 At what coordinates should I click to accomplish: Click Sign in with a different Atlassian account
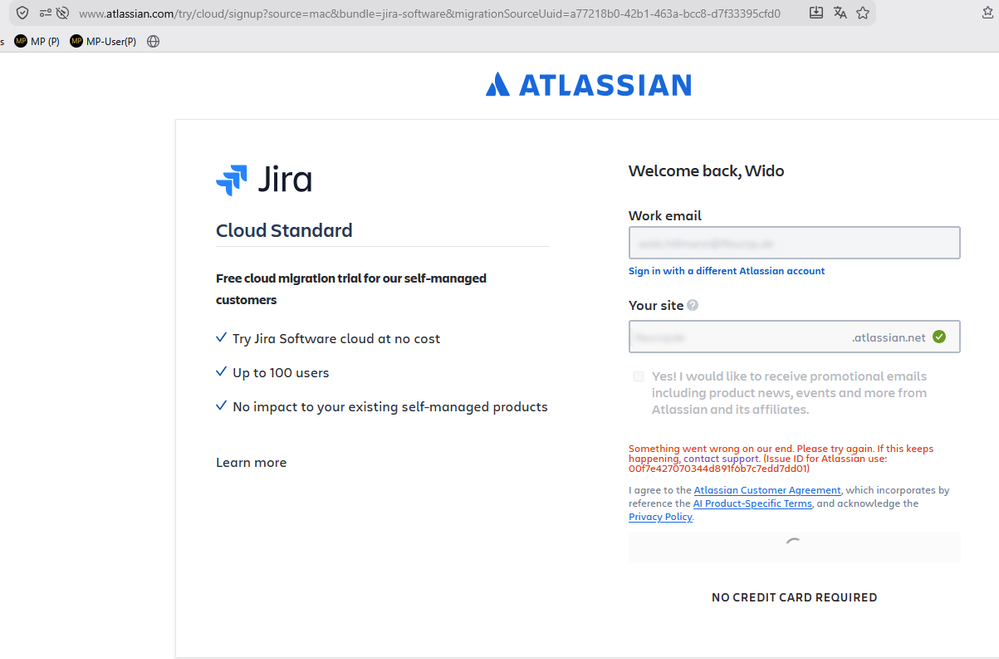[726, 271]
